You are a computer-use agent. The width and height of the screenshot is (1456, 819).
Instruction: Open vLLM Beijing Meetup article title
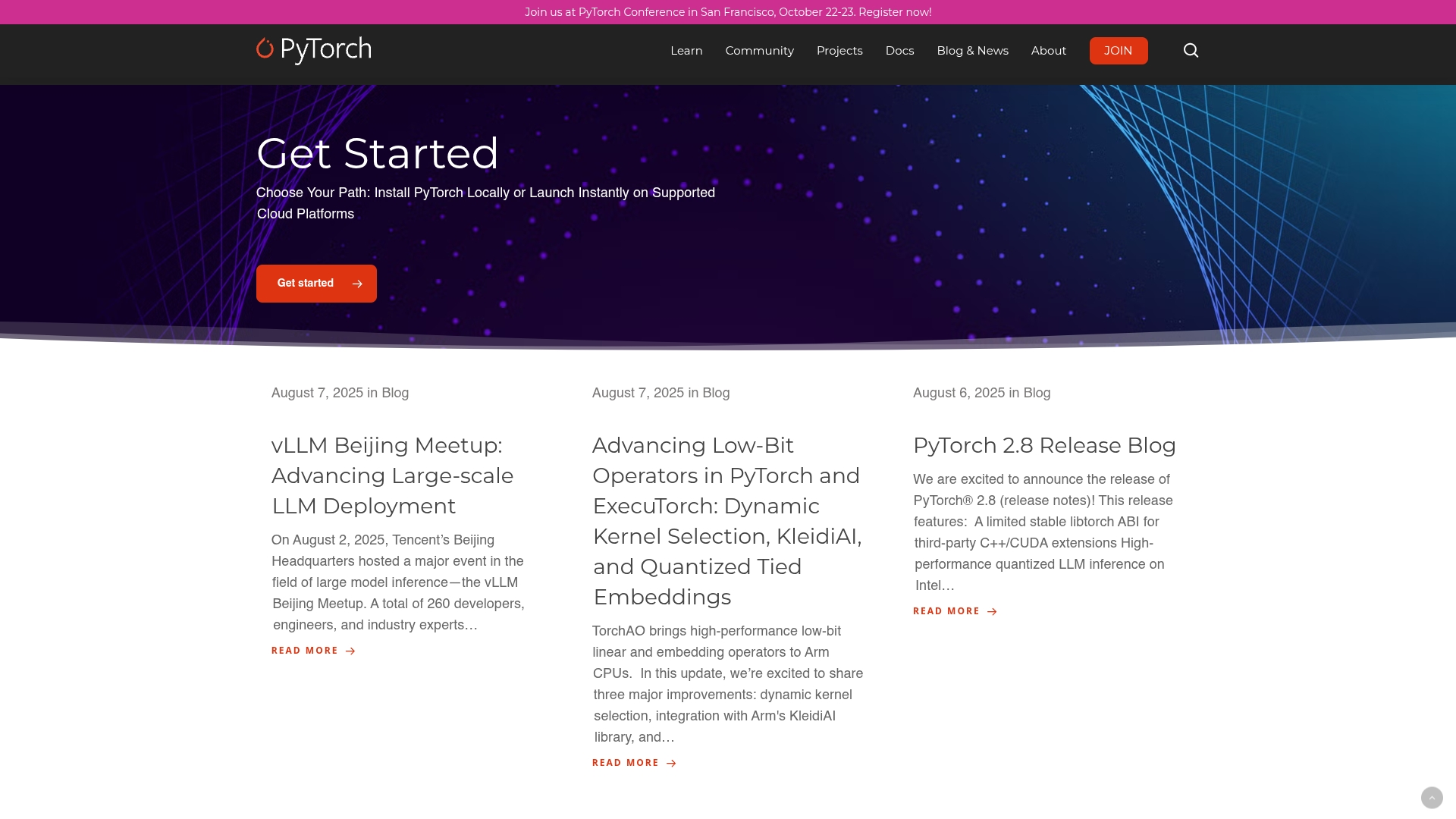[x=392, y=475]
